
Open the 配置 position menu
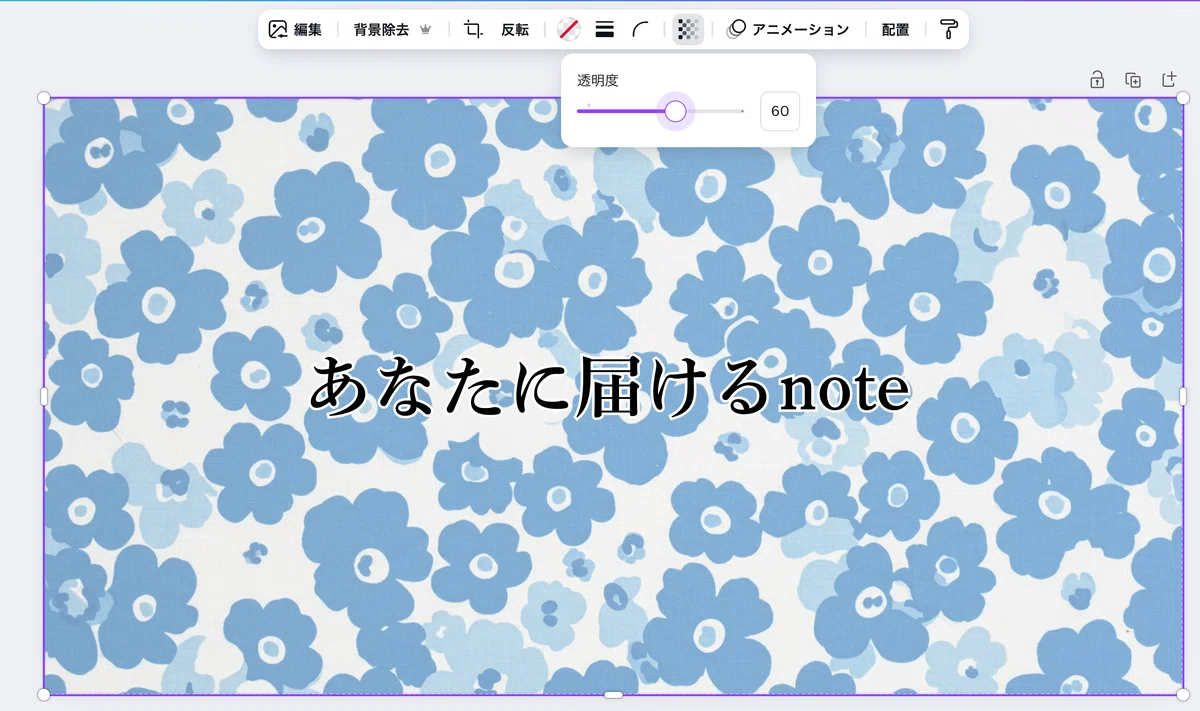(x=895, y=30)
